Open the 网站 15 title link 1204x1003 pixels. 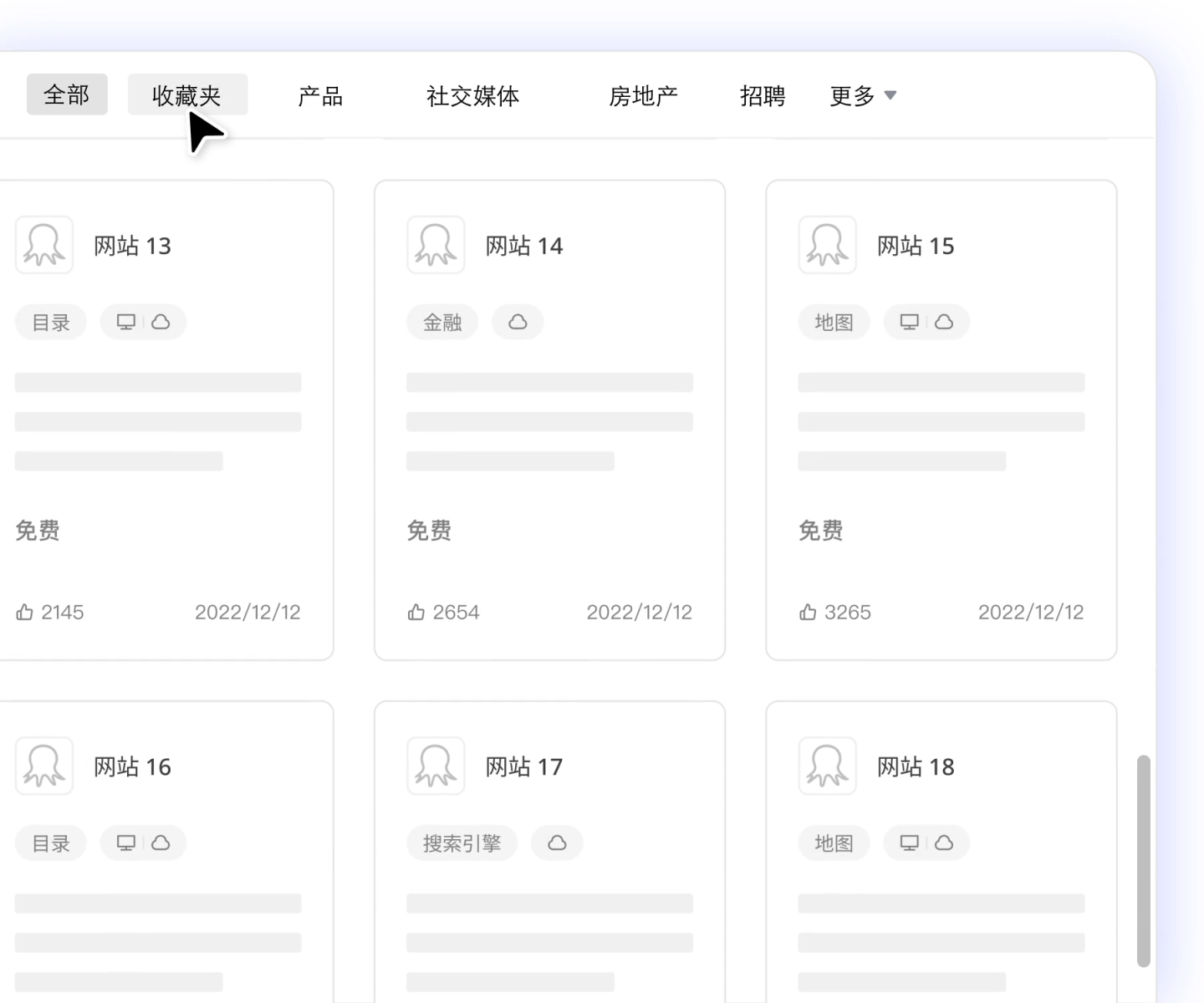click(916, 246)
